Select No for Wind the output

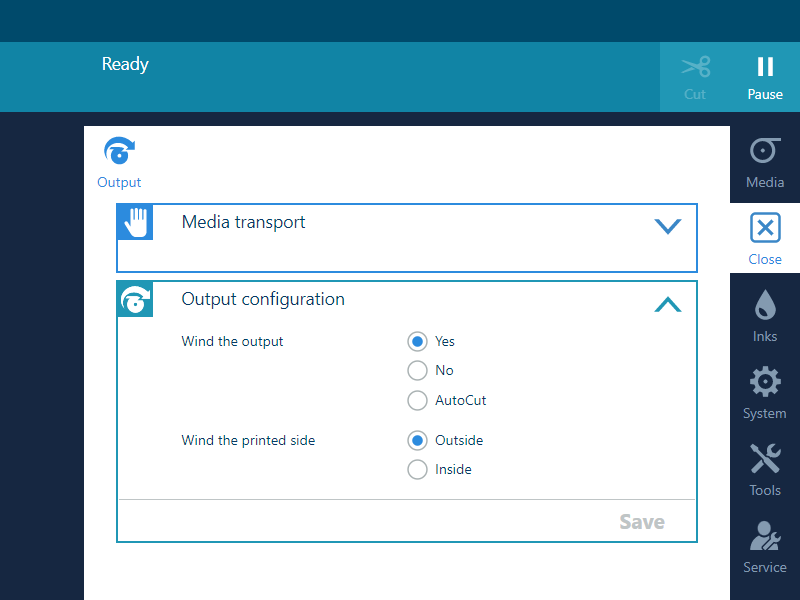tap(418, 371)
